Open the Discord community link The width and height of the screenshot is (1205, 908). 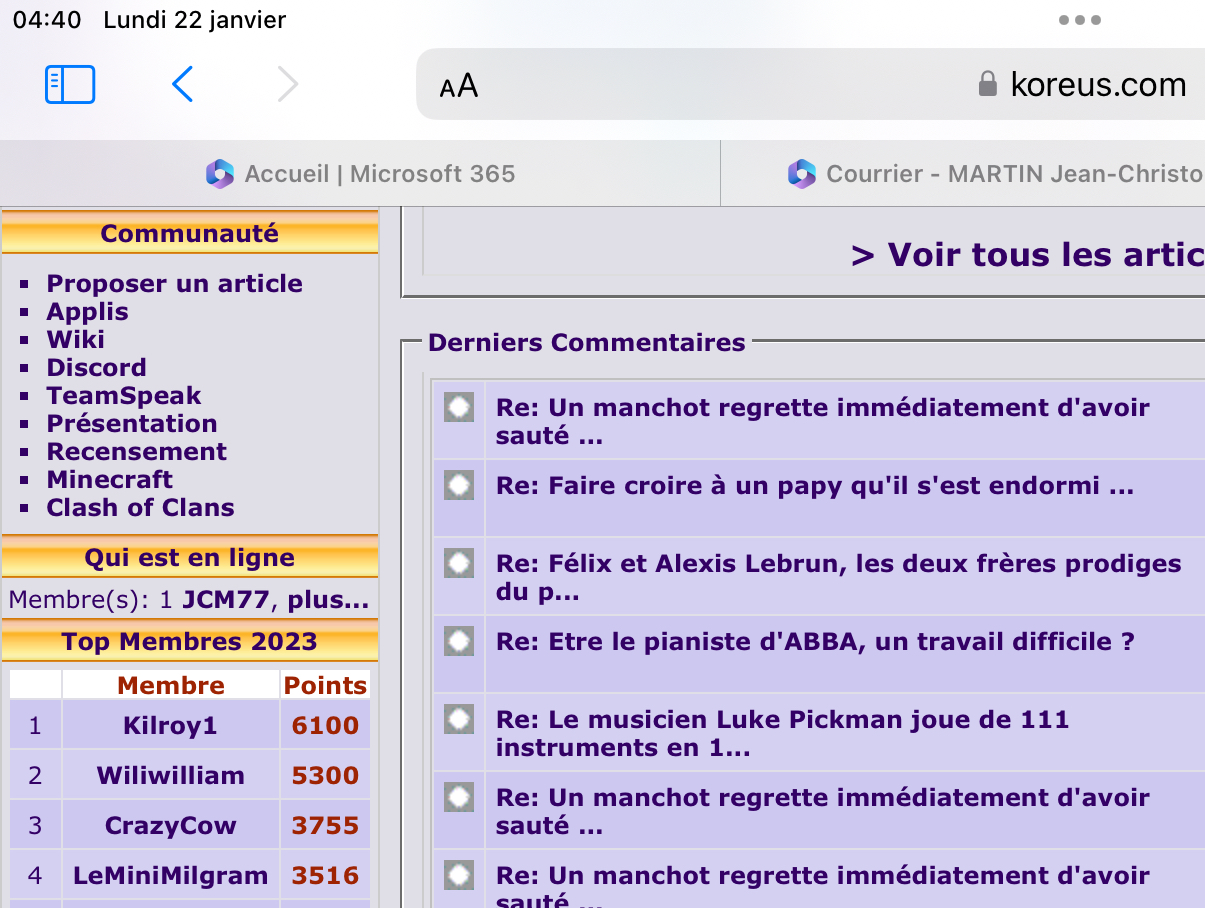tap(96, 368)
